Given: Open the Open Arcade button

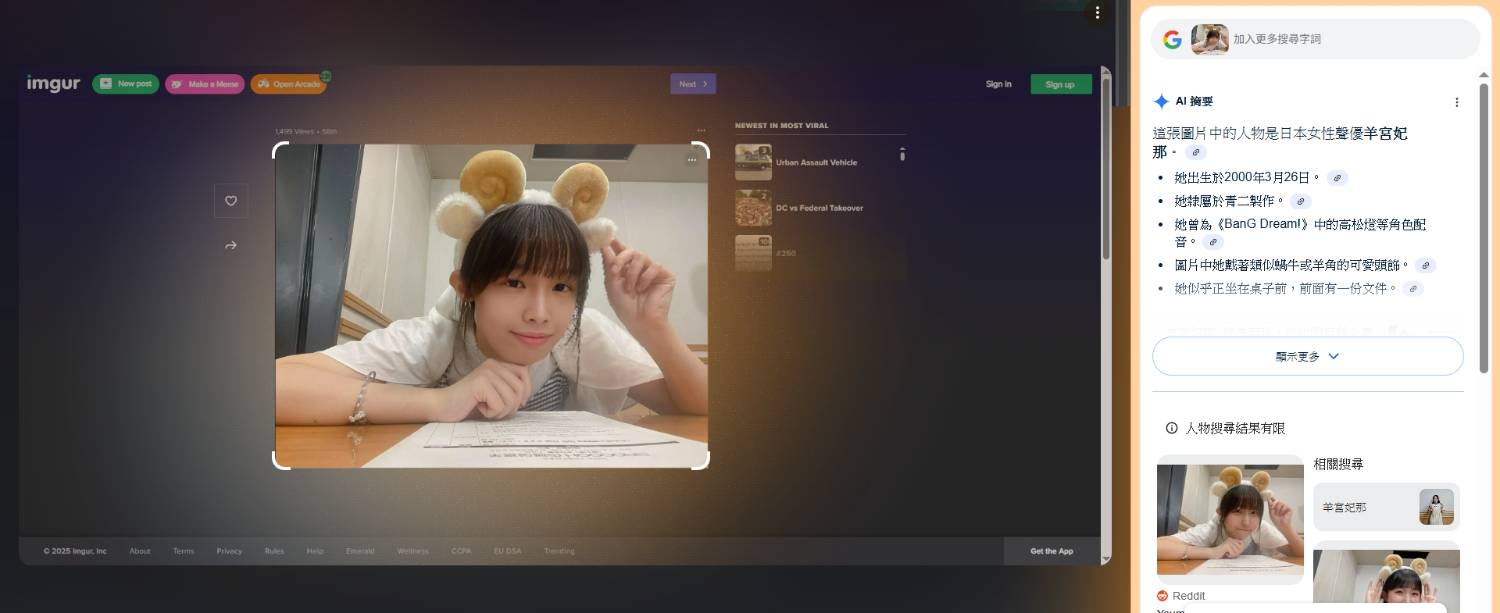Looking at the screenshot, I should click(x=289, y=84).
